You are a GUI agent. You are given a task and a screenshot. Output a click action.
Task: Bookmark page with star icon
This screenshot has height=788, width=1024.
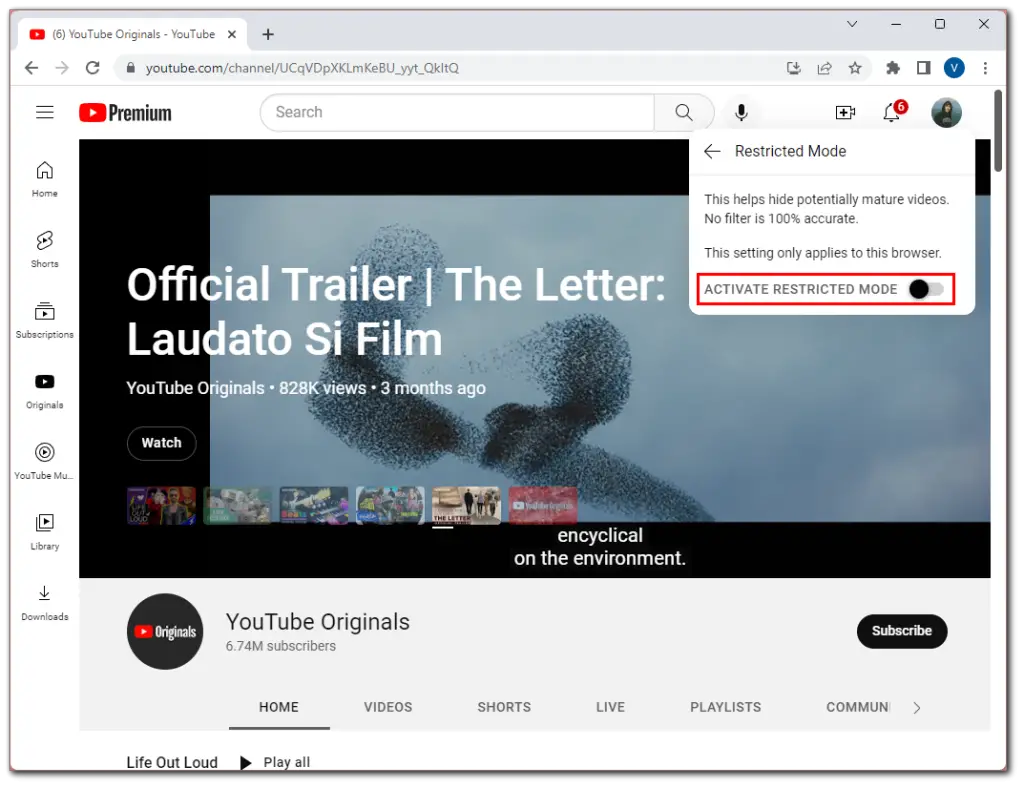coord(855,68)
